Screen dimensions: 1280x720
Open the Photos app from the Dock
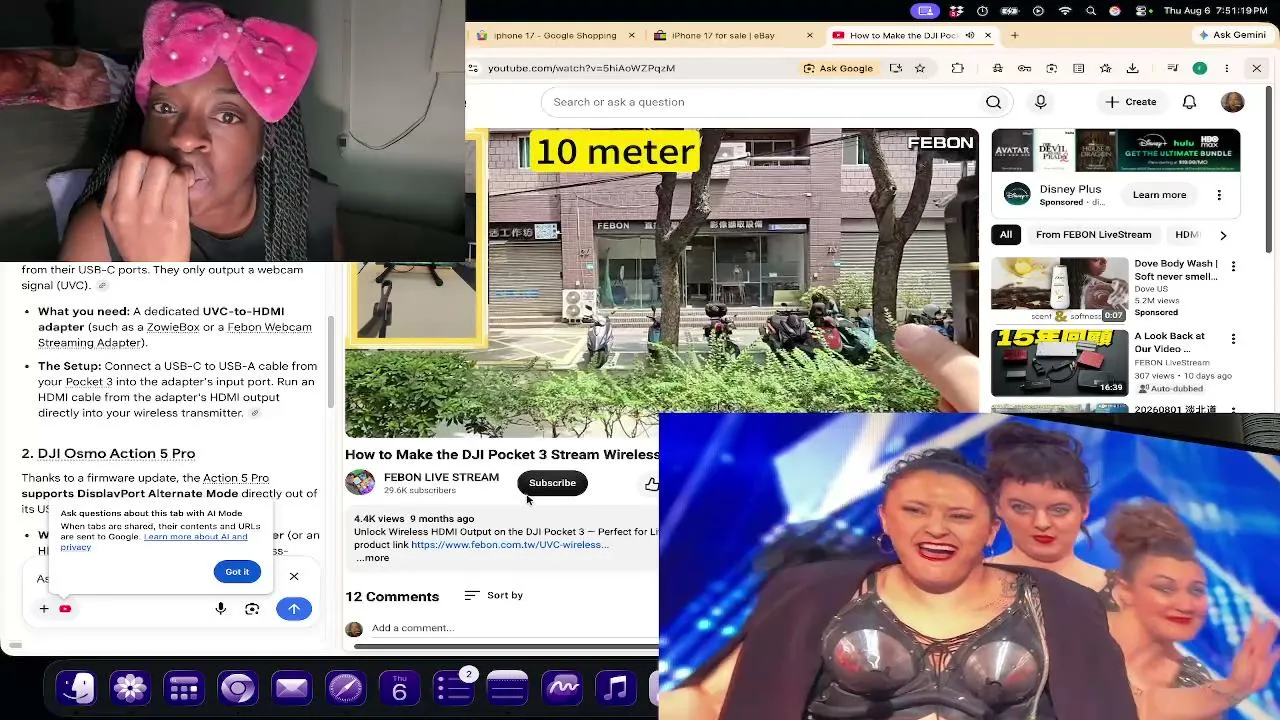click(130, 688)
